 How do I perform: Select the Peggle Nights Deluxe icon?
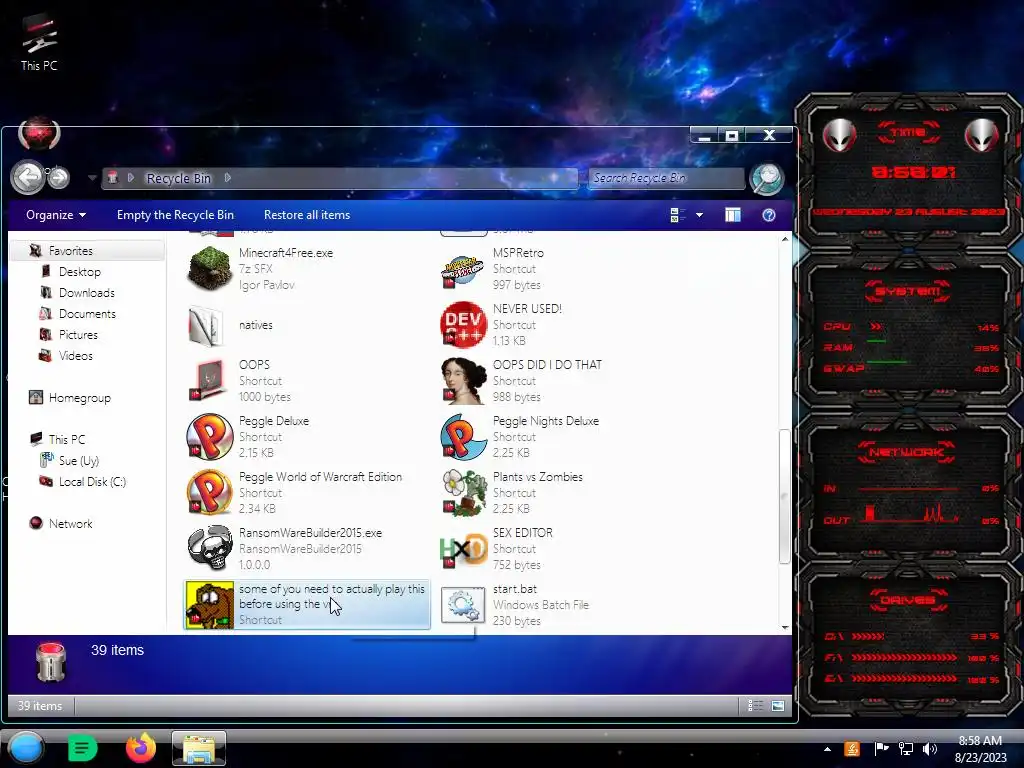pyautogui.click(x=463, y=437)
